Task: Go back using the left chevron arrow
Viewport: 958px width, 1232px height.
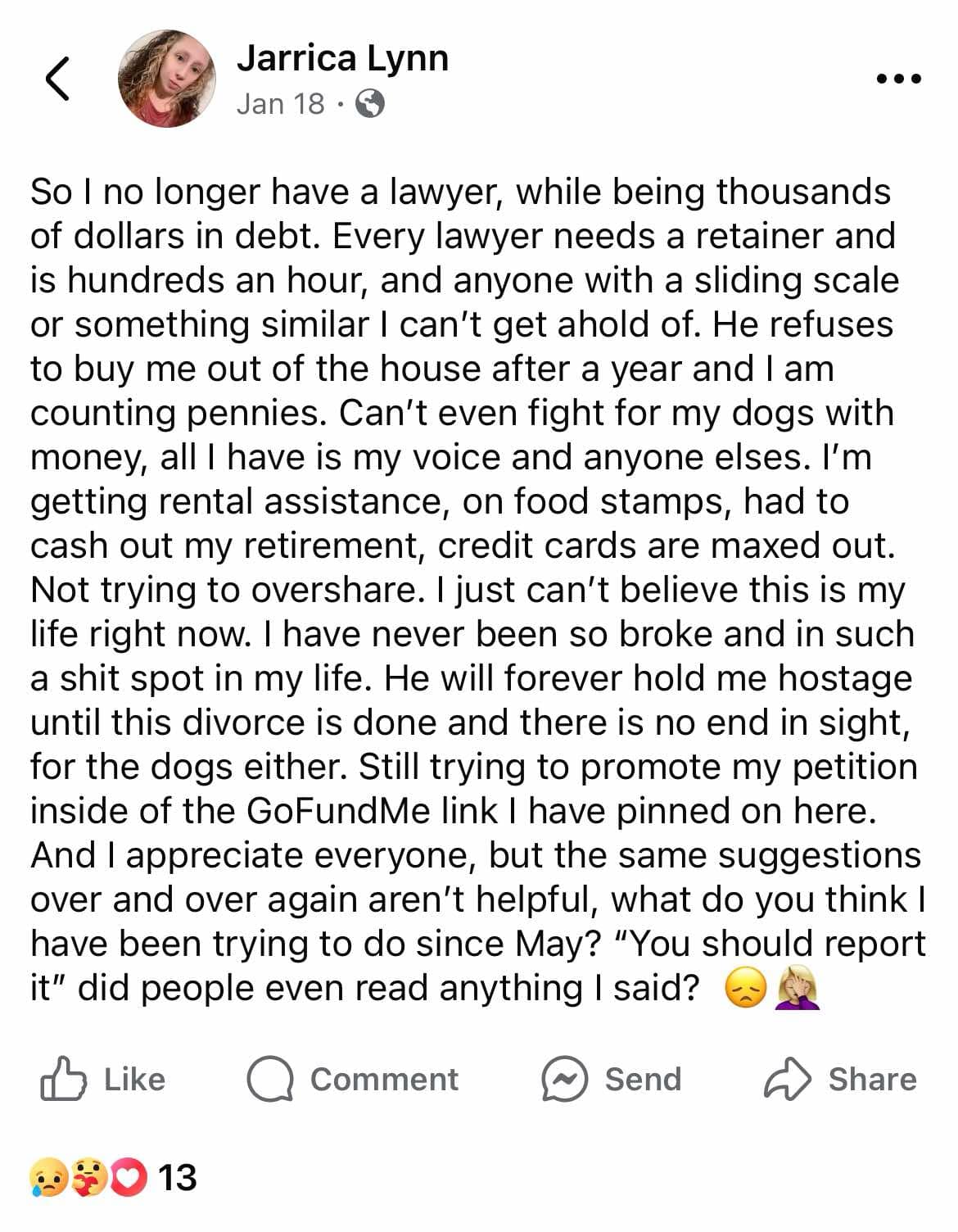Action: coord(56,79)
